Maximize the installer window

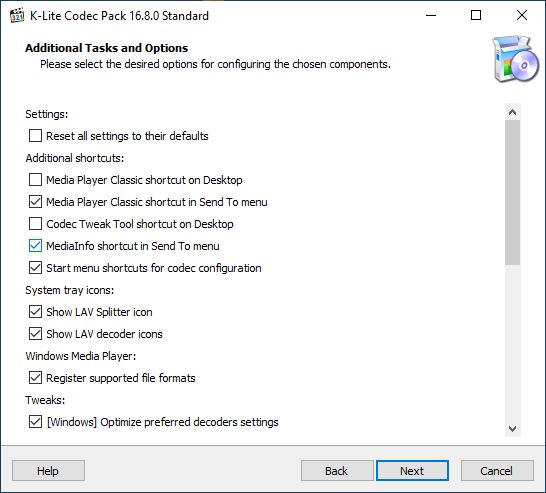coord(476,15)
